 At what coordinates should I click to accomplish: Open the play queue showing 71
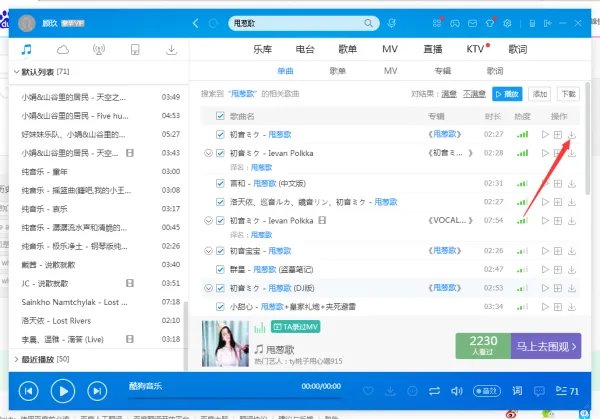coord(567,391)
